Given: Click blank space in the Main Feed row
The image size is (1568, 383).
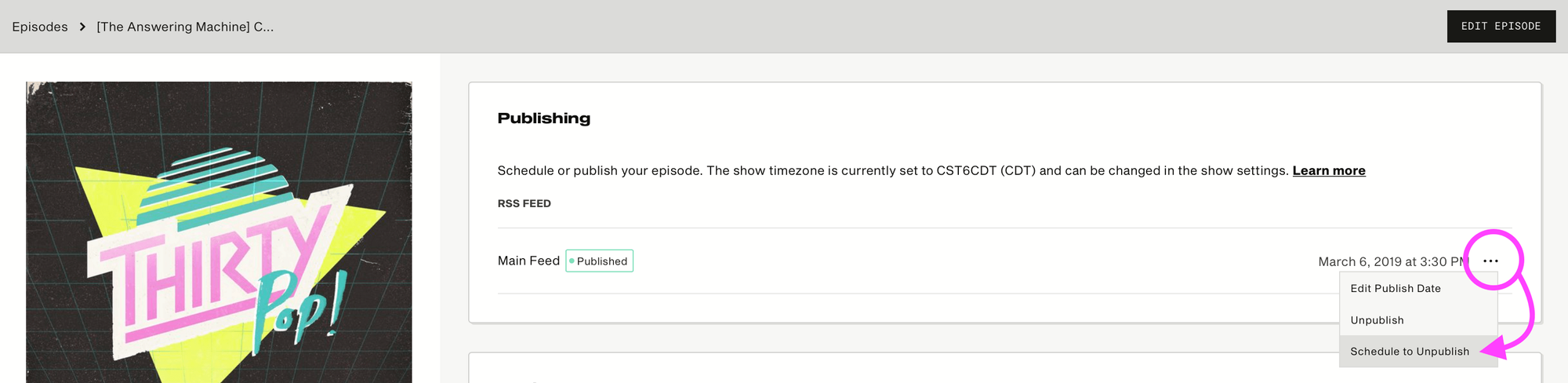Looking at the screenshot, I should coord(941,261).
